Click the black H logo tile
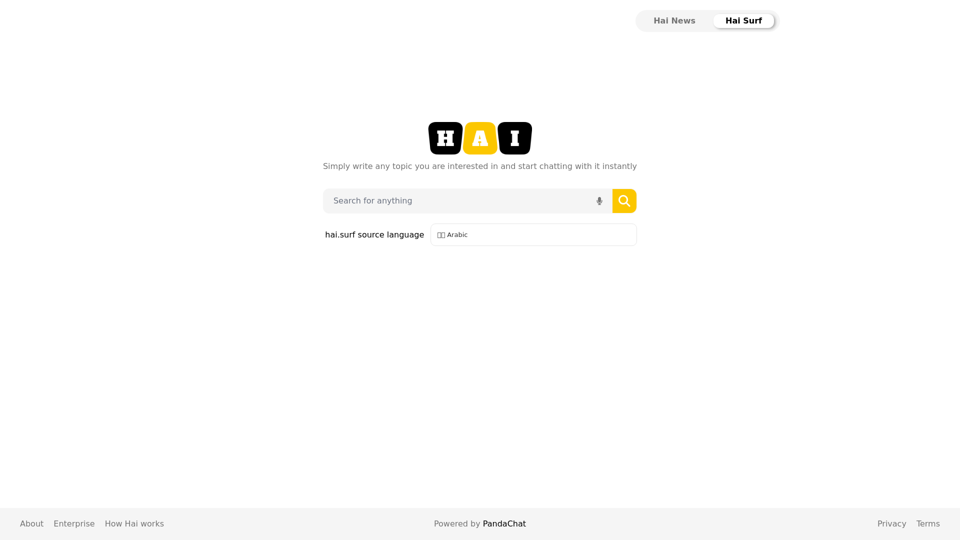 [x=445, y=138]
